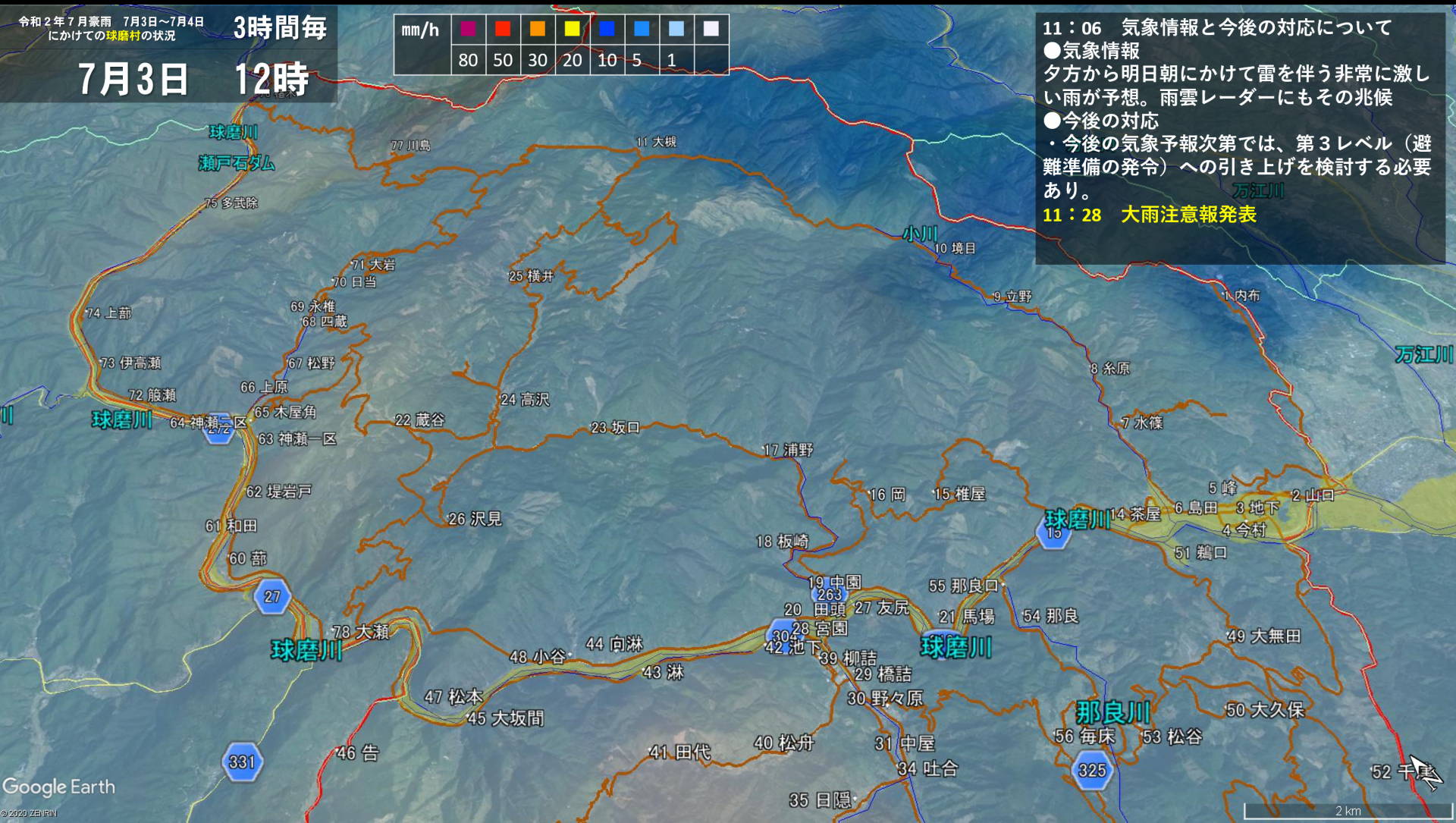This screenshot has height=823, width=1456.
Task: Click the 34 吐合 place label
Action: pos(927,768)
